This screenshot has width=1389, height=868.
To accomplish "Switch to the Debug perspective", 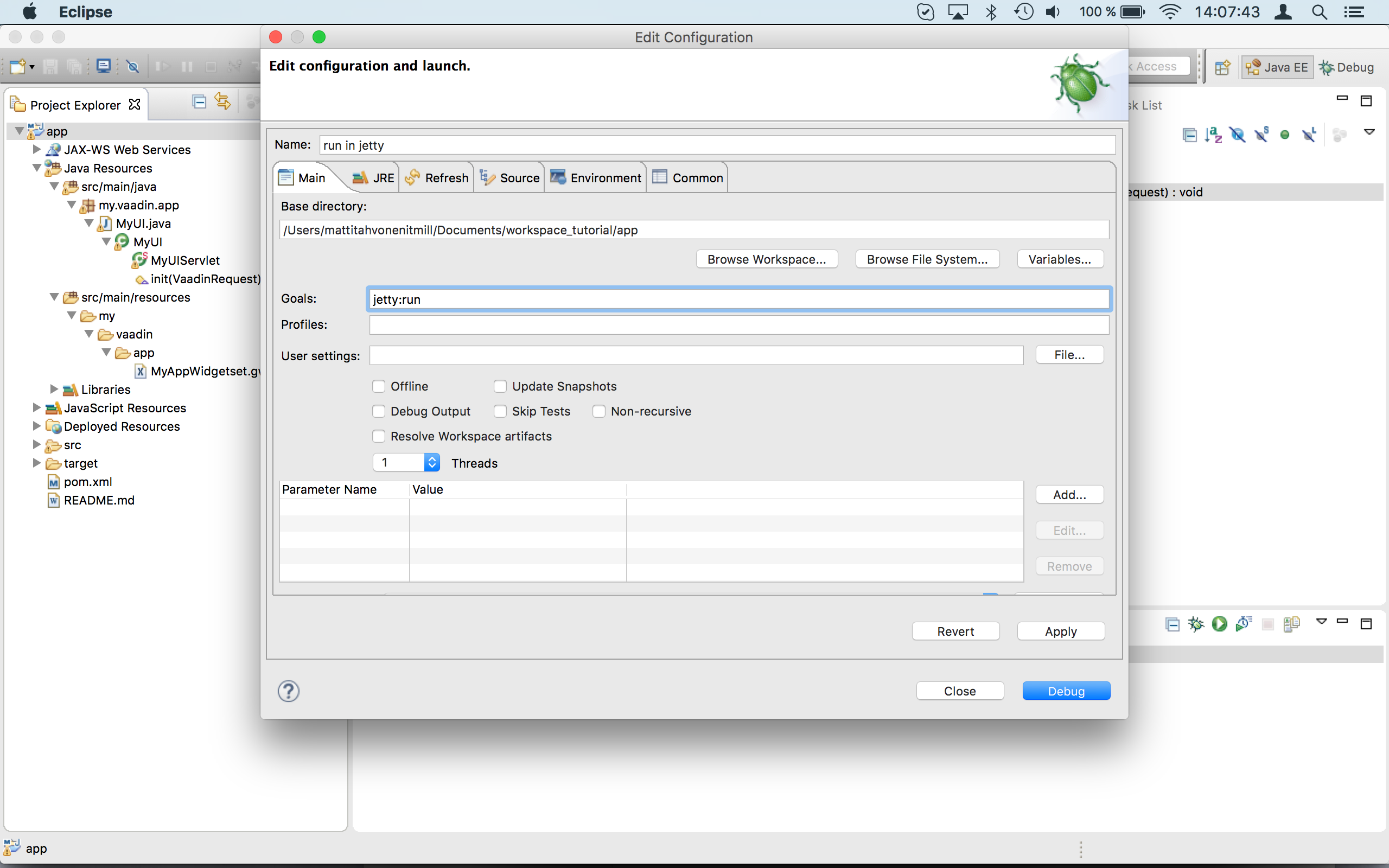I will [x=1347, y=67].
